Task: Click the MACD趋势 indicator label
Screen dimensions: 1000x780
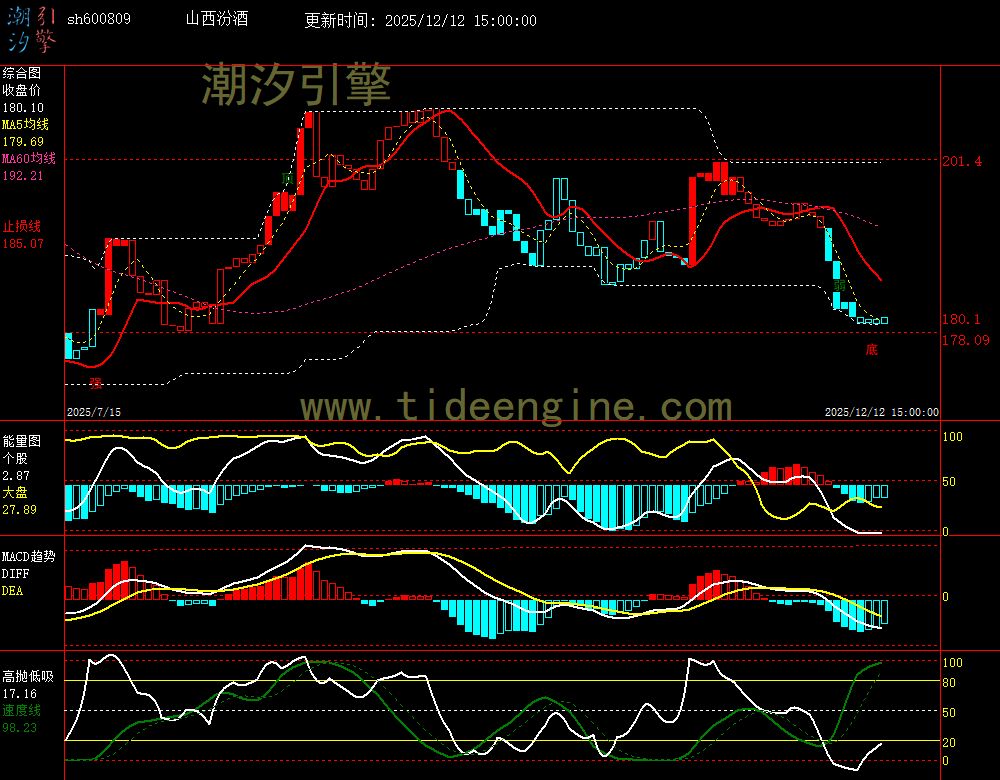Action: tap(29, 556)
